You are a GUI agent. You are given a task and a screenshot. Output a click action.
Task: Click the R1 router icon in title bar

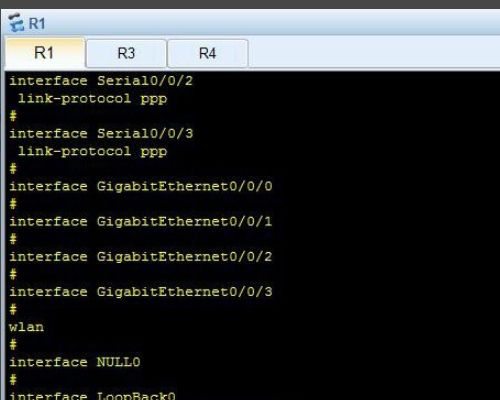click(x=16, y=22)
